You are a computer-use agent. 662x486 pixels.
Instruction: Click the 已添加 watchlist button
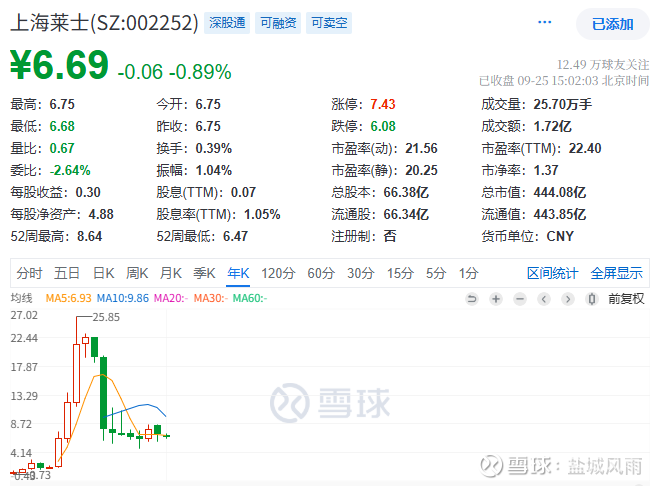tap(613, 24)
